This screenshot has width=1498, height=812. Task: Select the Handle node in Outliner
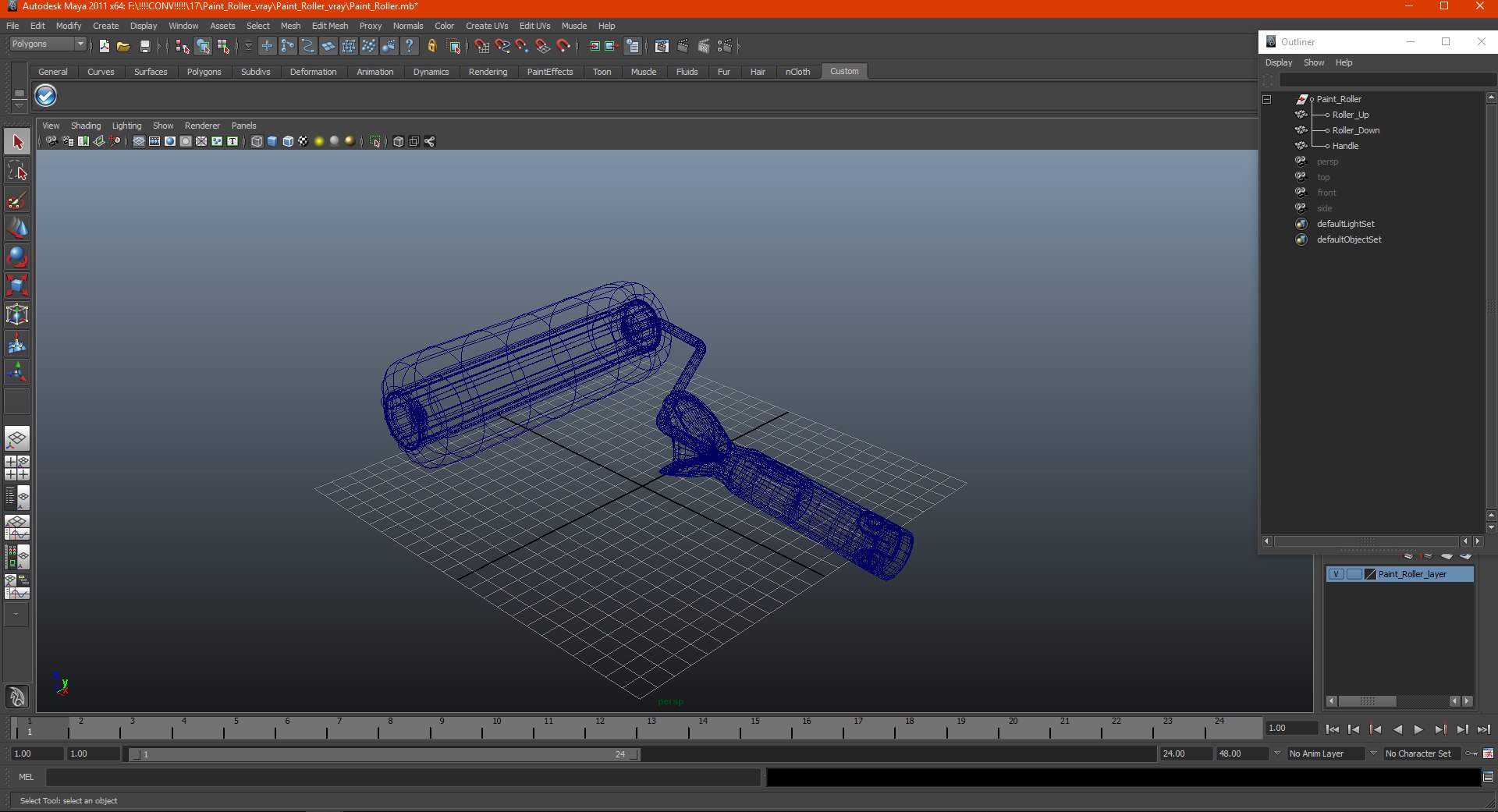[x=1345, y=146]
